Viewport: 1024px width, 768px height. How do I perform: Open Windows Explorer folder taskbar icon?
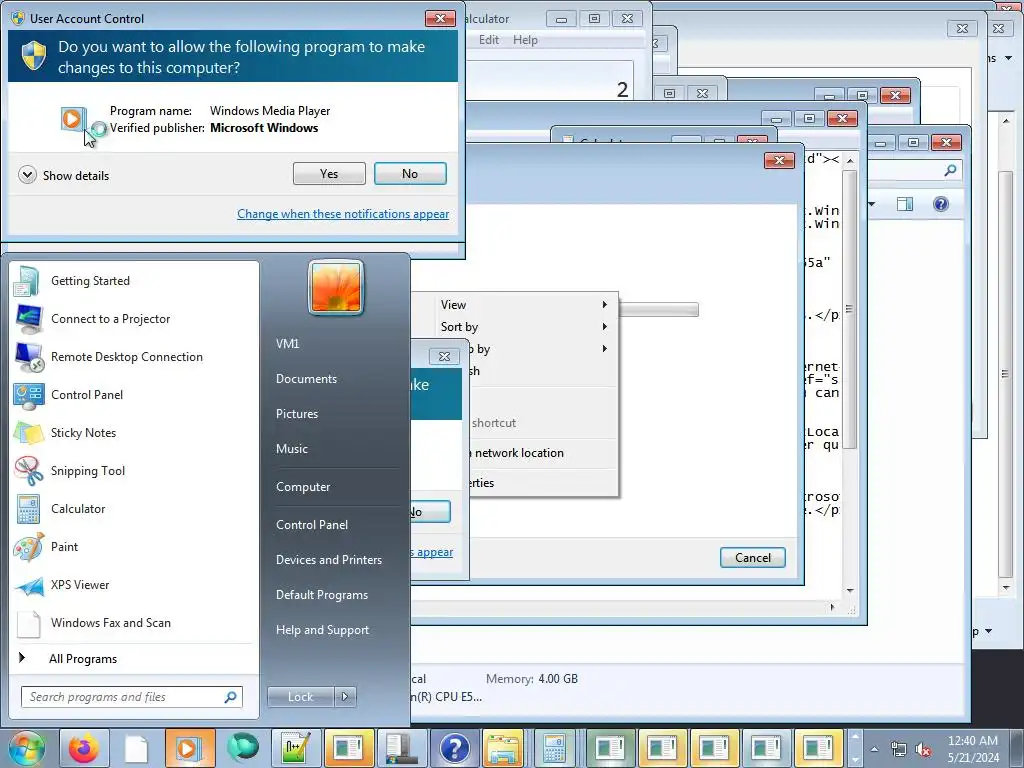(504, 748)
